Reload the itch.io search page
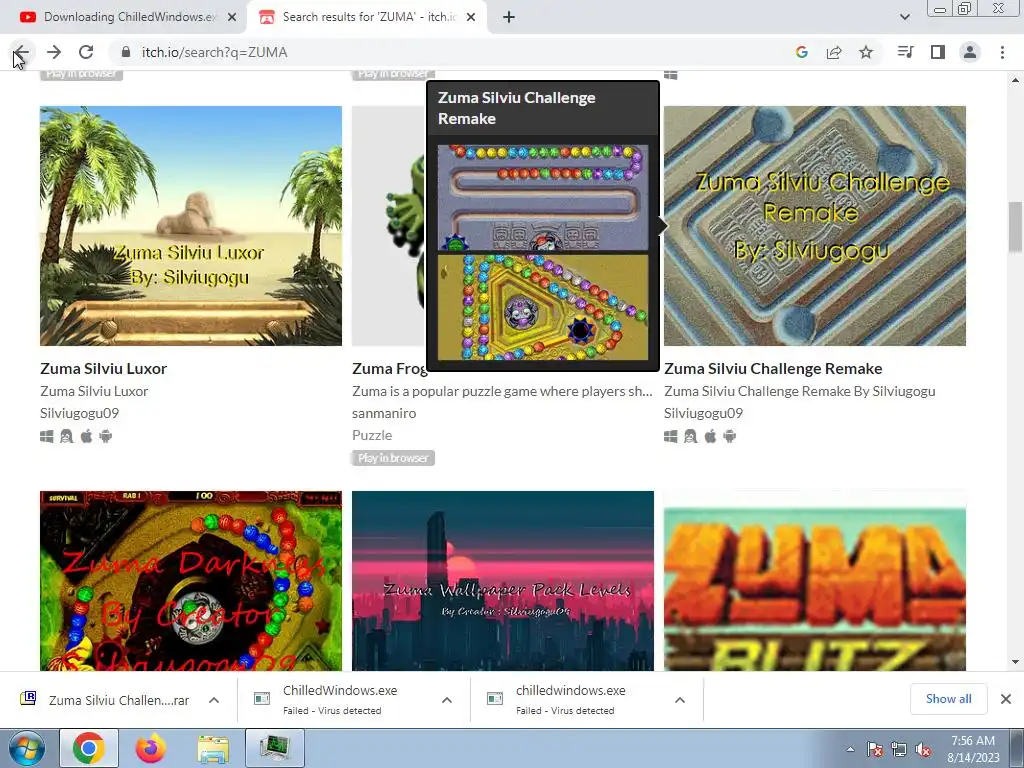Image resolution: width=1024 pixels, height=768 pixels. click(86, 52)
